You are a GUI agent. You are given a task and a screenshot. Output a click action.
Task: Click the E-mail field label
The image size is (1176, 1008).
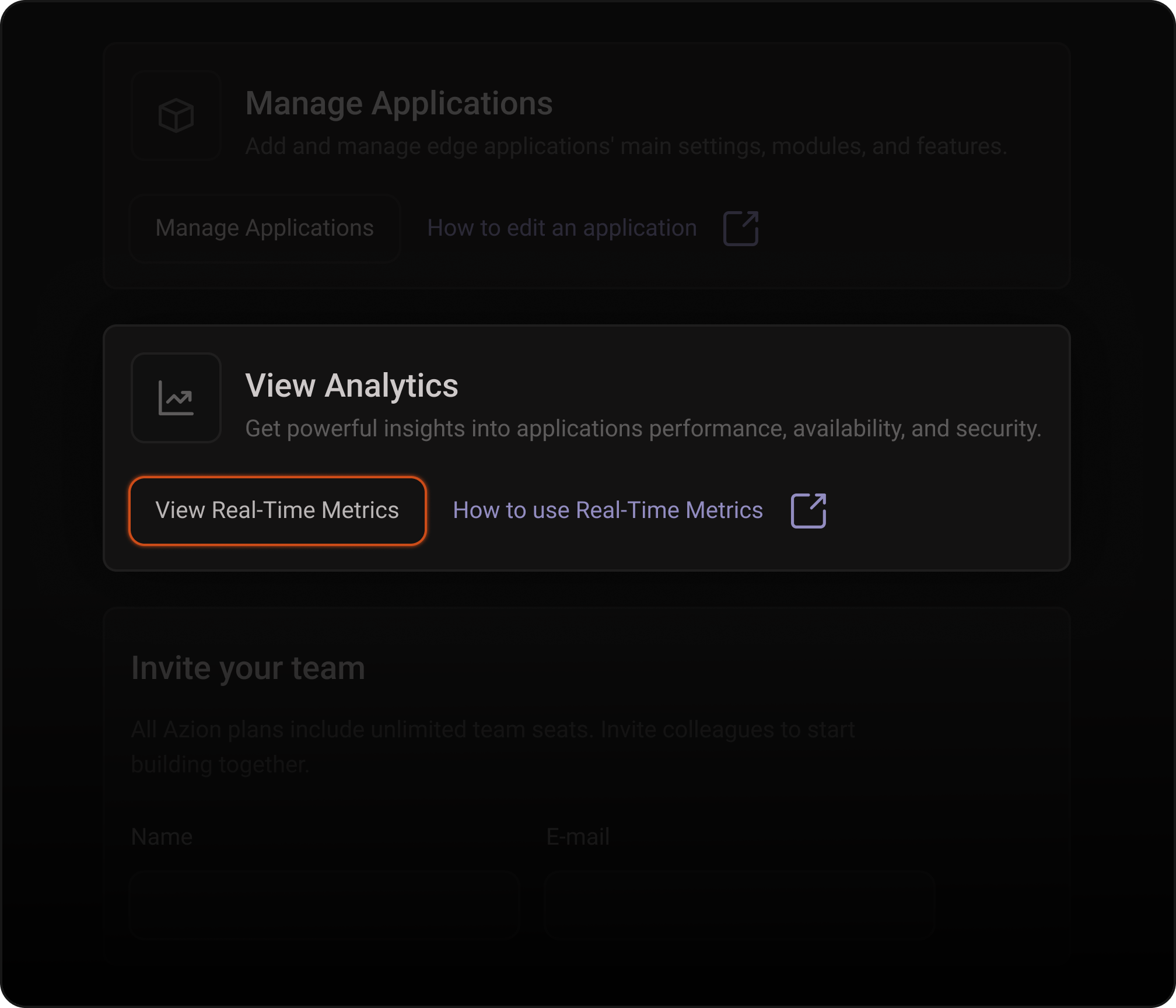576,836
